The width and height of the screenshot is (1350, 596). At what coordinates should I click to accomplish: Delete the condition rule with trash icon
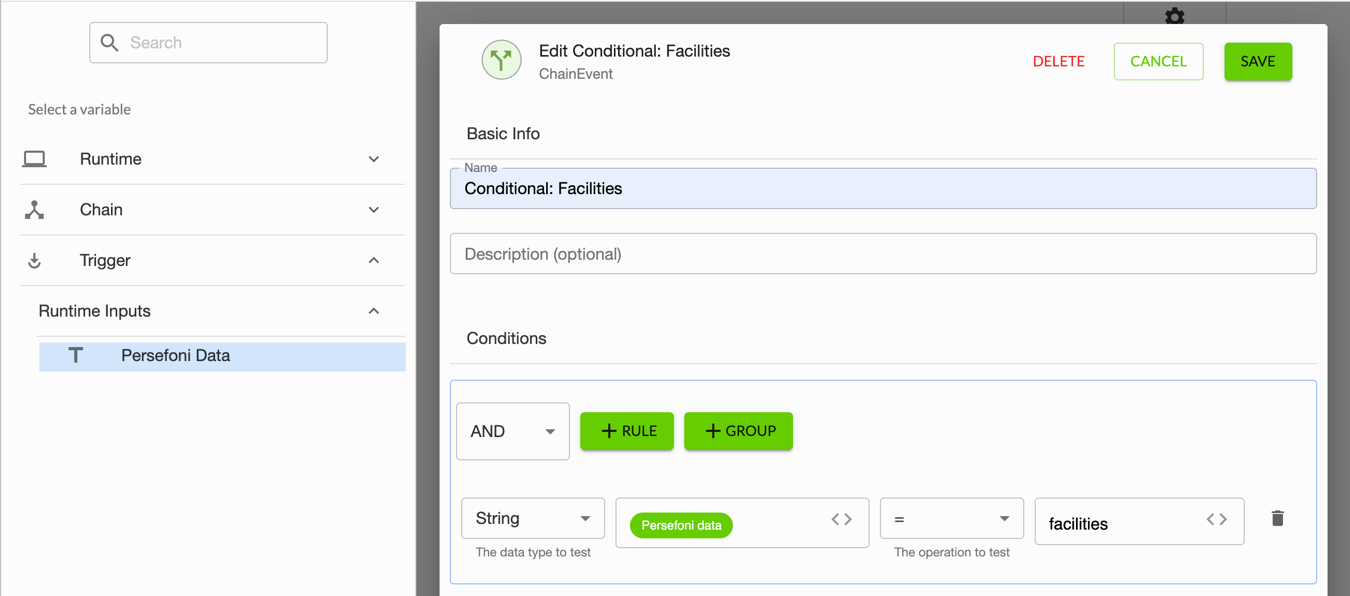tap(1278, 518)
